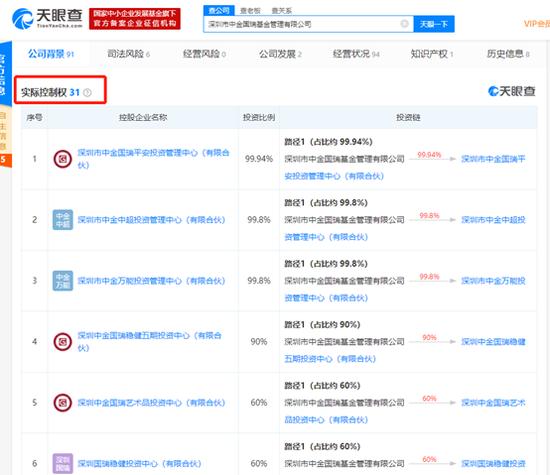Click the 天眼一下 search button
This screenshot has height=475, width=550.
tap(434, 24)
